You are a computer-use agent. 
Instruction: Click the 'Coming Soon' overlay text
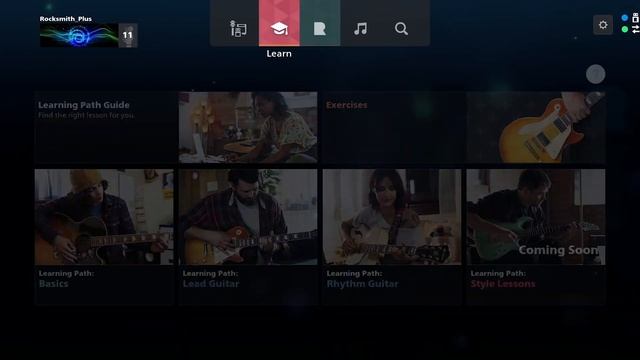558,250
